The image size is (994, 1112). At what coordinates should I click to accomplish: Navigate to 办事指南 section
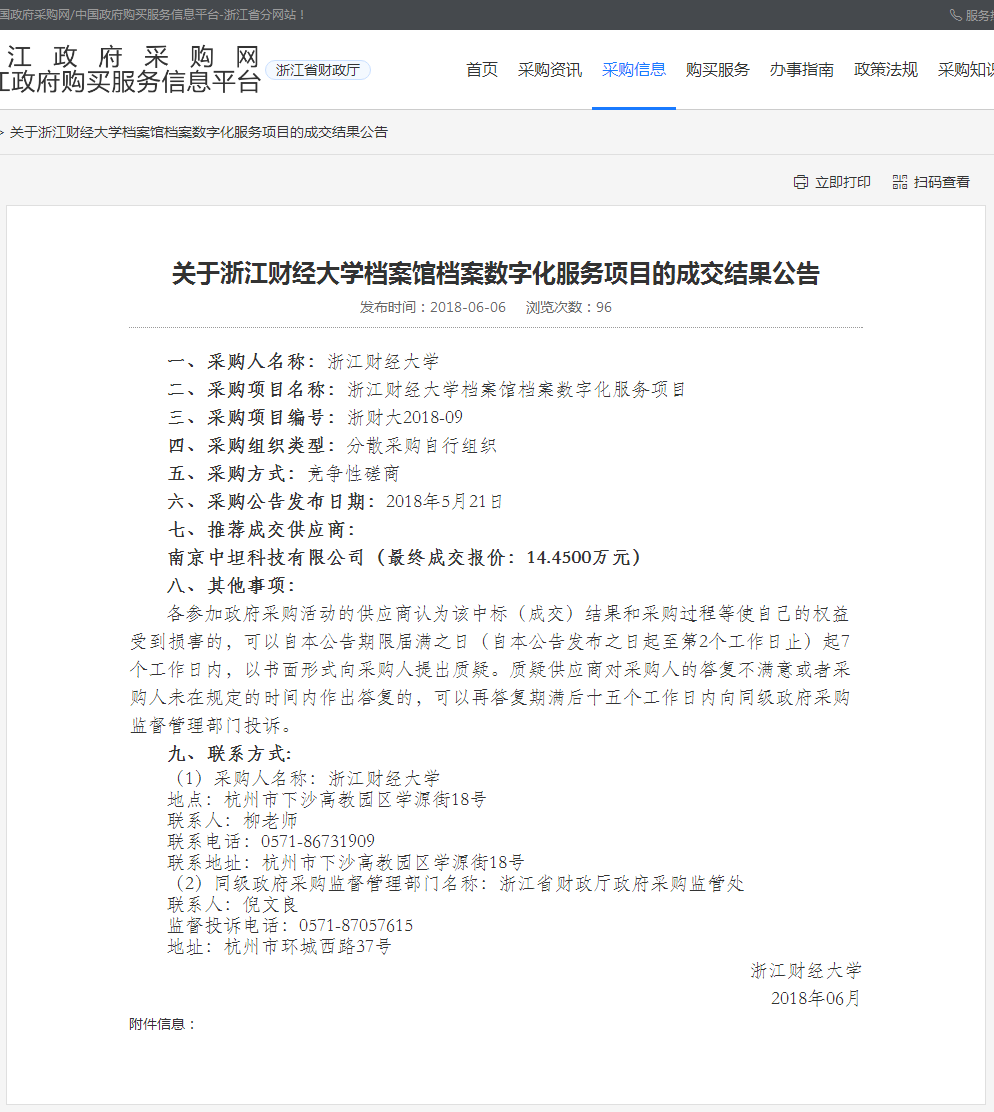[x=802, y=70]
